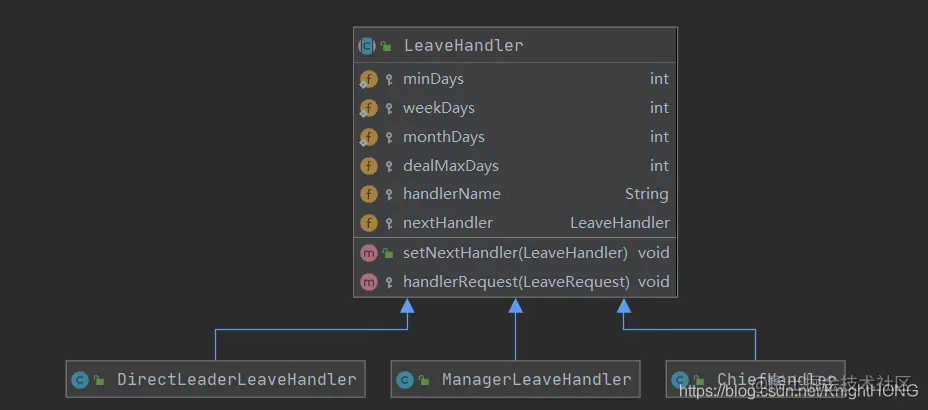Screen dimensions: 928x410
Task: Click the class icon of DirectLeaderLeaveHandler
Action: [x=80, y=380]
